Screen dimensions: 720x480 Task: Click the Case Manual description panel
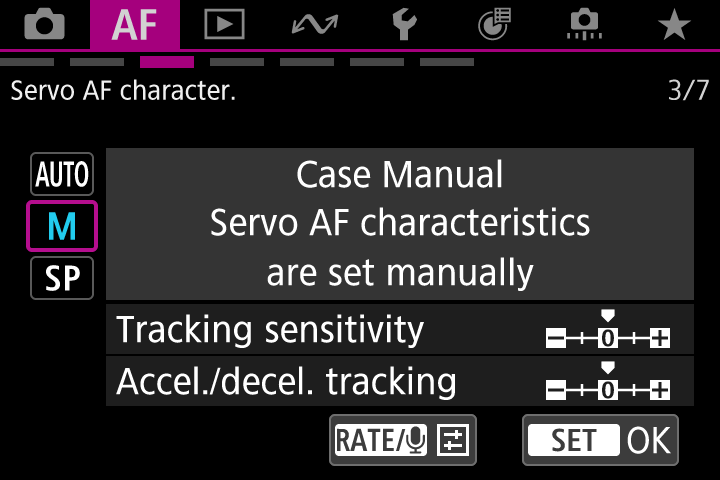pyautogui.click(x=399, y=223)
